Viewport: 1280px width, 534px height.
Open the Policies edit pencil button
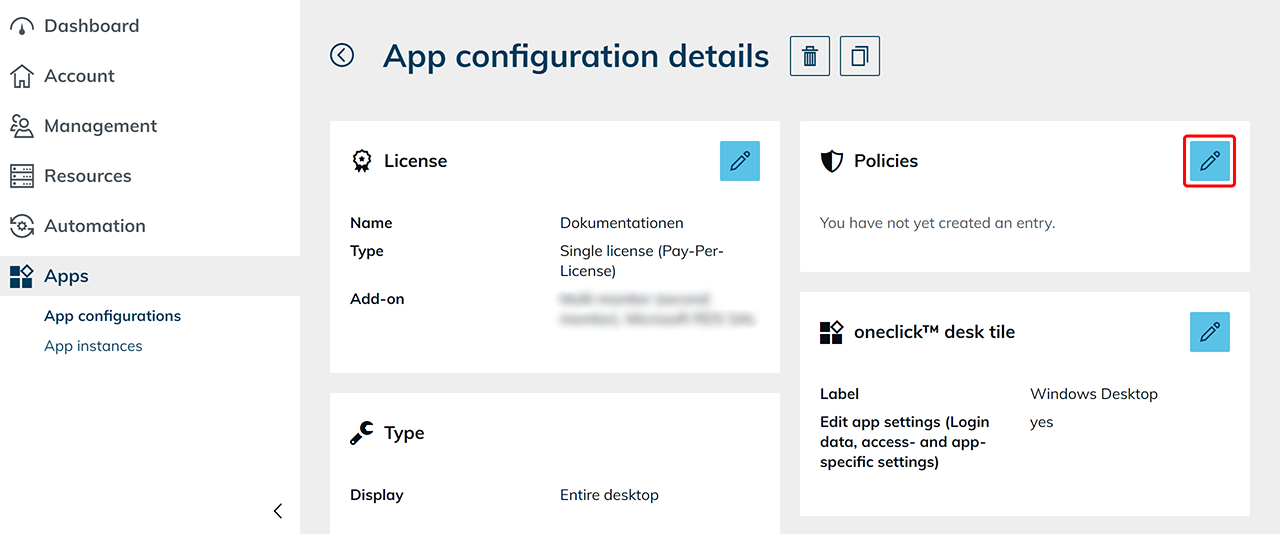pos(1210,161)
